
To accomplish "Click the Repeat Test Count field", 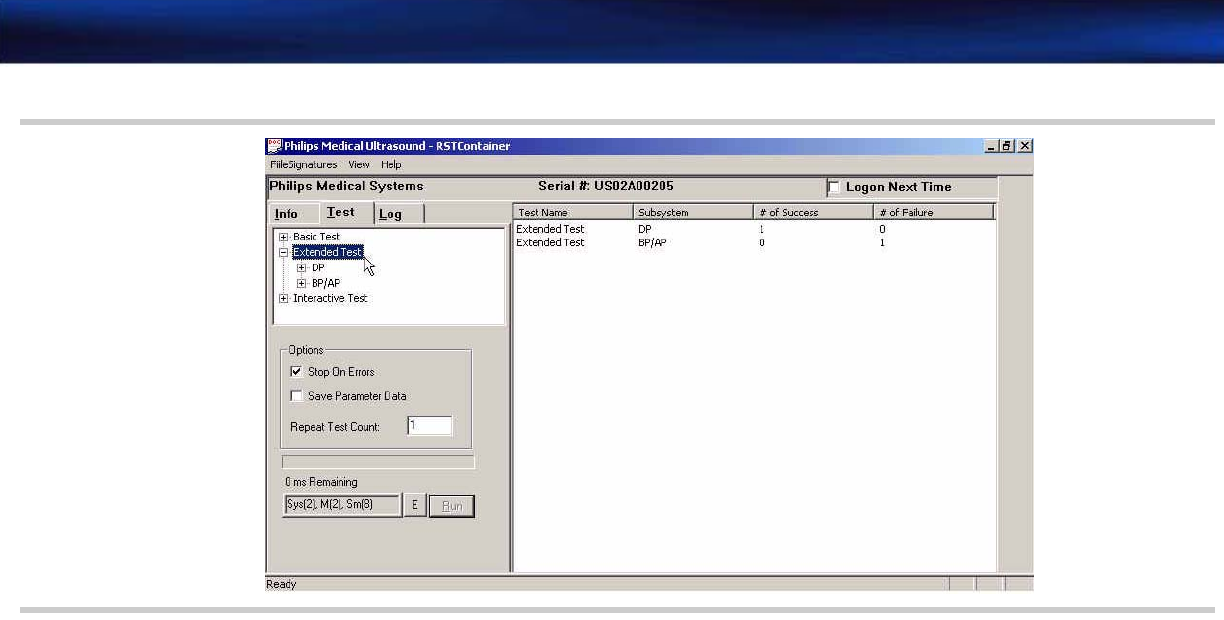I will 430,426.
